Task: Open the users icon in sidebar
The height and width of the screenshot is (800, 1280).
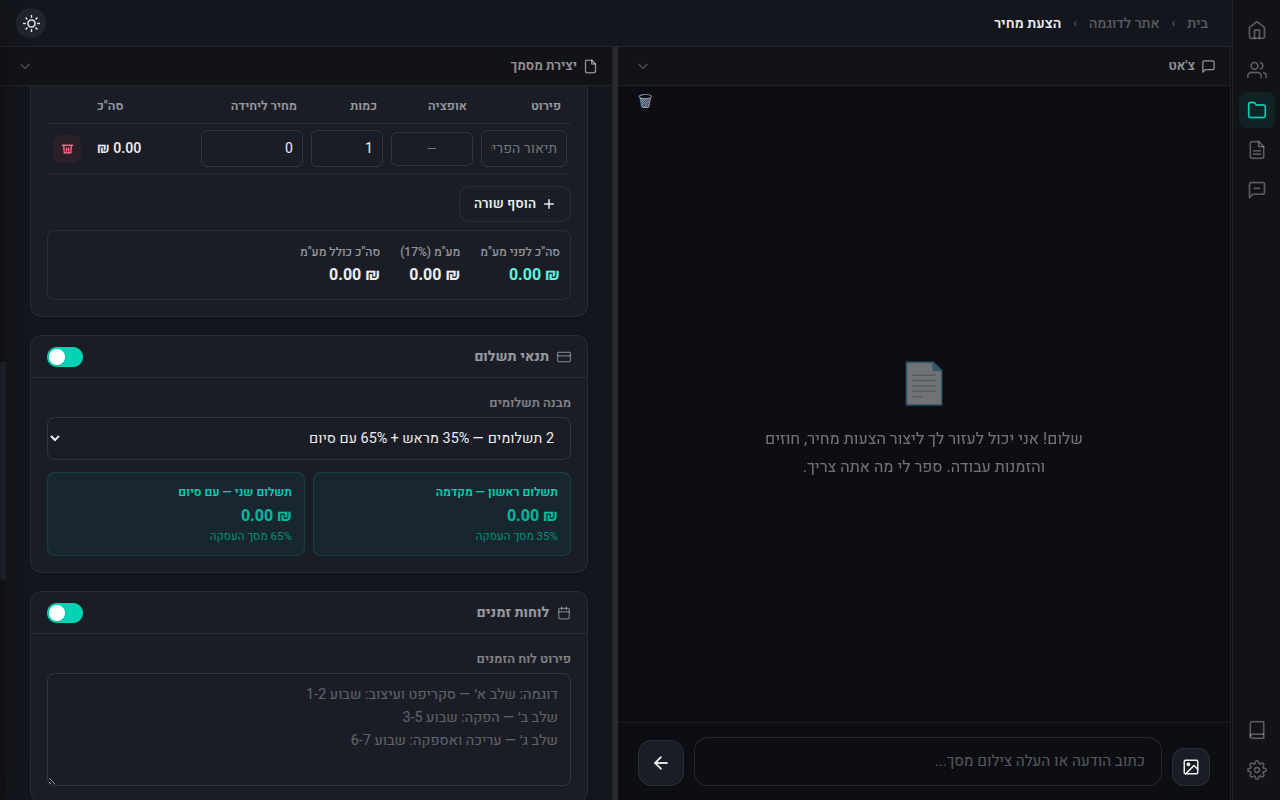Action: 1257,70
